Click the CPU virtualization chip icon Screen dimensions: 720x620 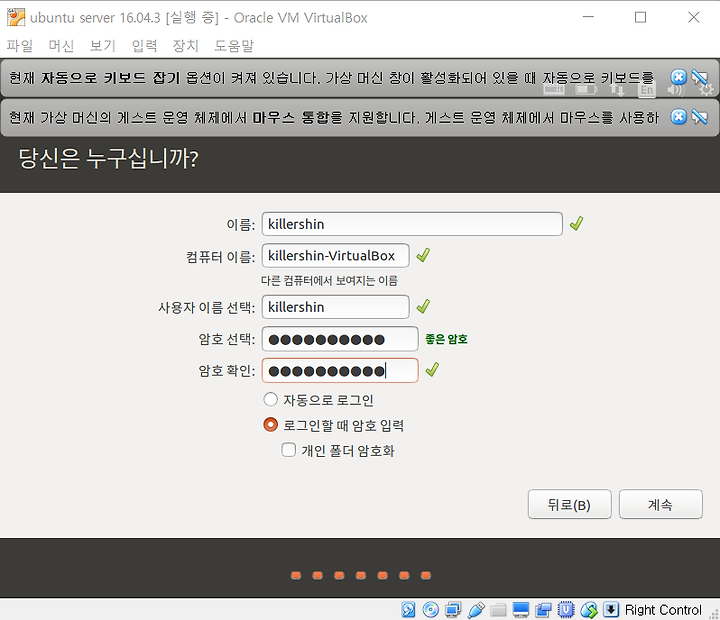(566, 609)
